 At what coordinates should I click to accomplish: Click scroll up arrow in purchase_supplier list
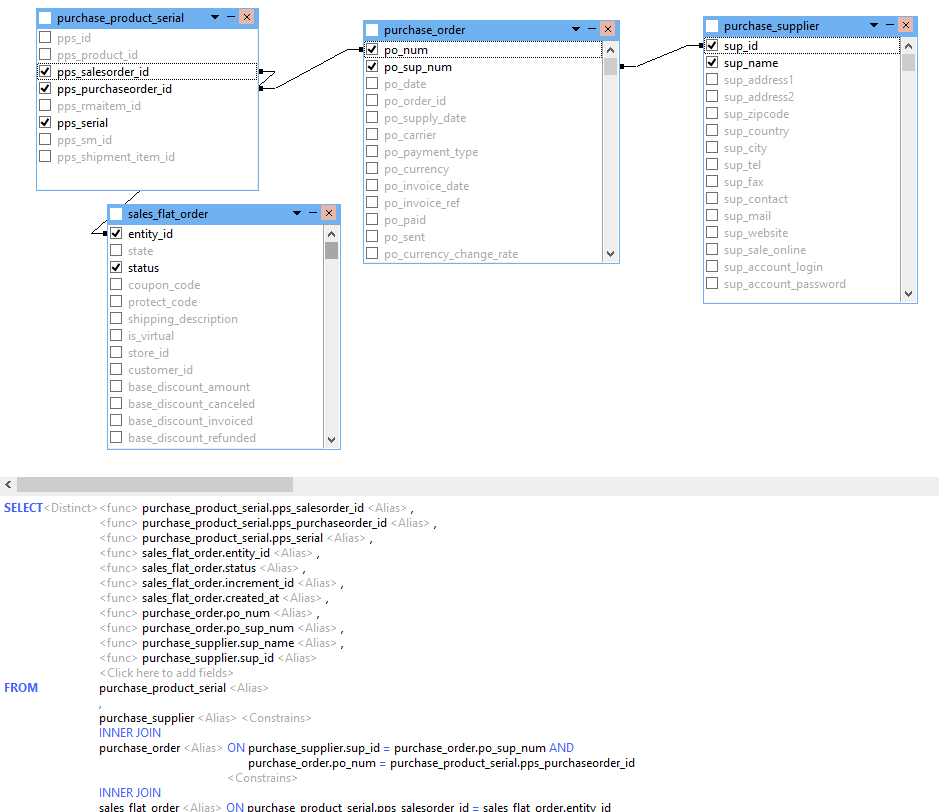pos(908,46)
